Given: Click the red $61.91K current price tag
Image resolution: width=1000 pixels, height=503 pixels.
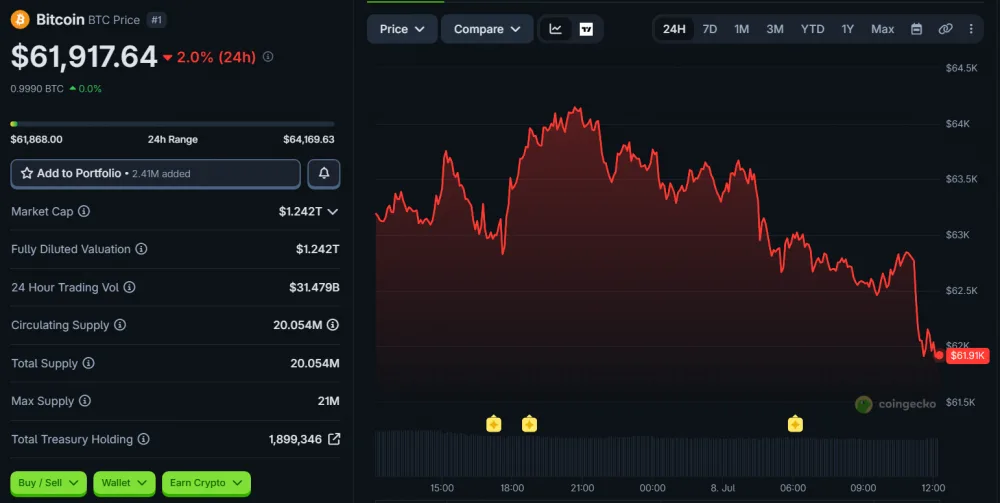Looking at the screenshot, I should pos(967,356).
